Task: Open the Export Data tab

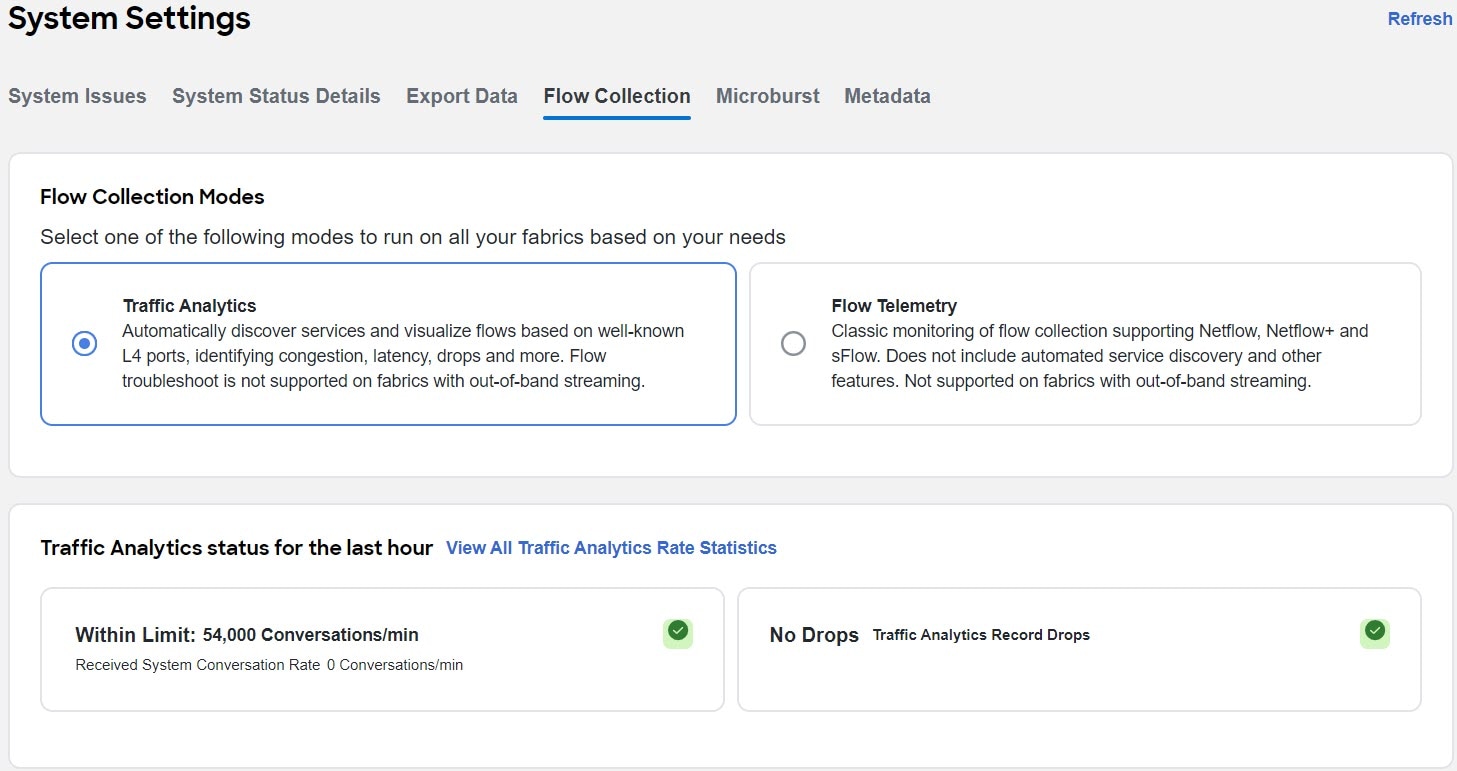Action: [x=462, y=96]
